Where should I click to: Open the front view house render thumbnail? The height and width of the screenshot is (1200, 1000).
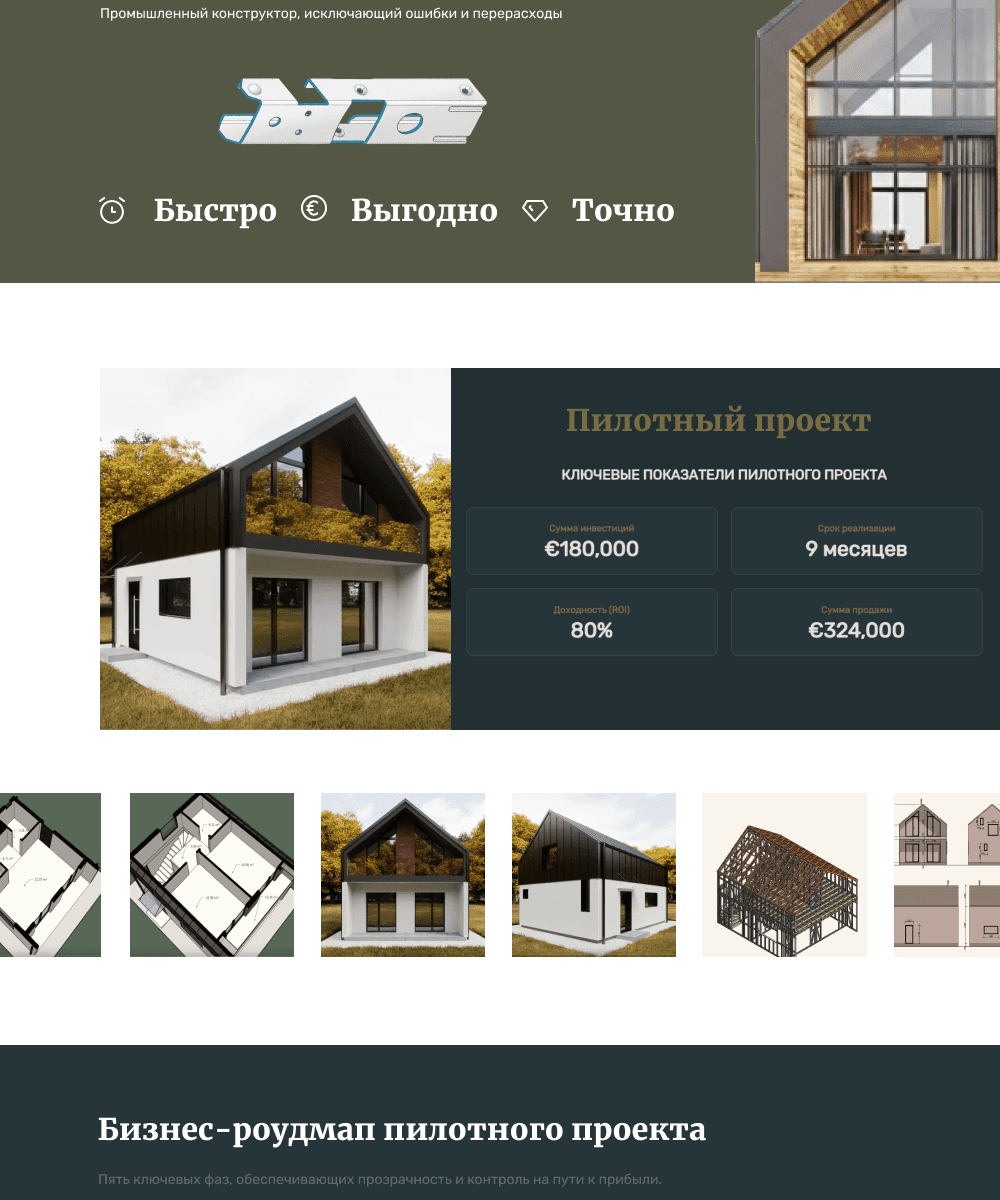(x=403, y=875)
